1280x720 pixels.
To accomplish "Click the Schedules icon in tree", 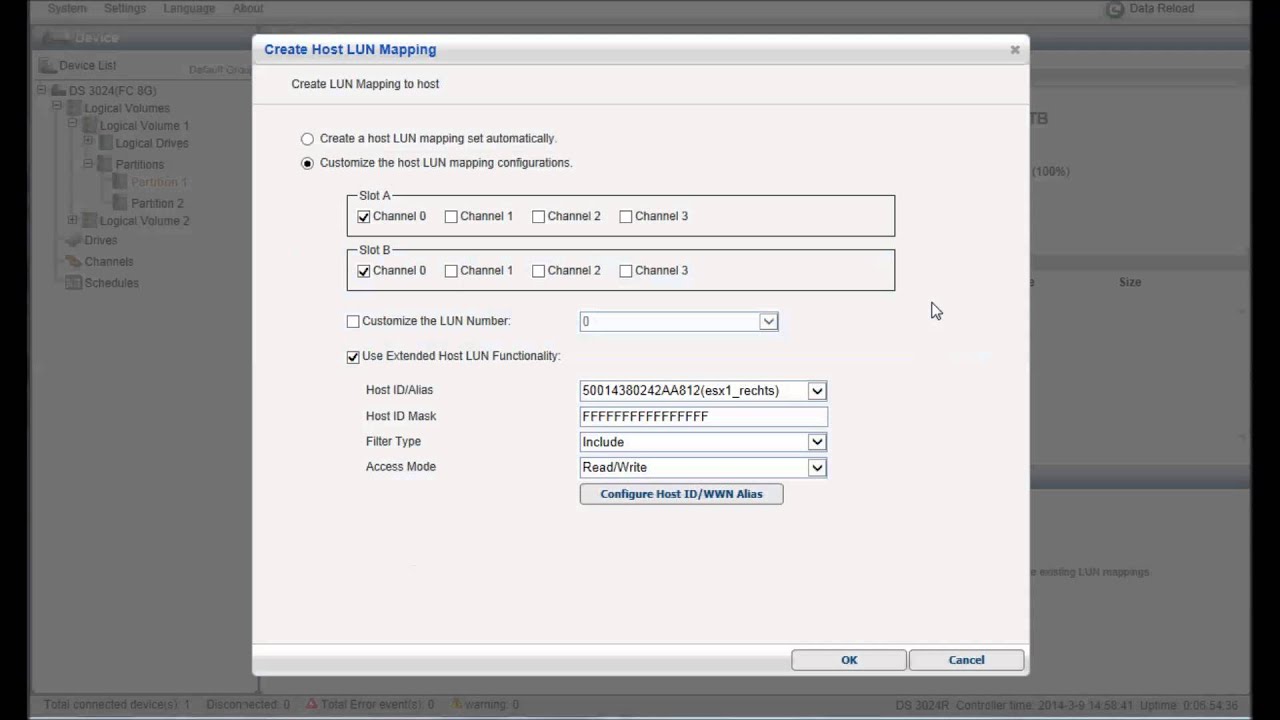I will pos(73,283).
